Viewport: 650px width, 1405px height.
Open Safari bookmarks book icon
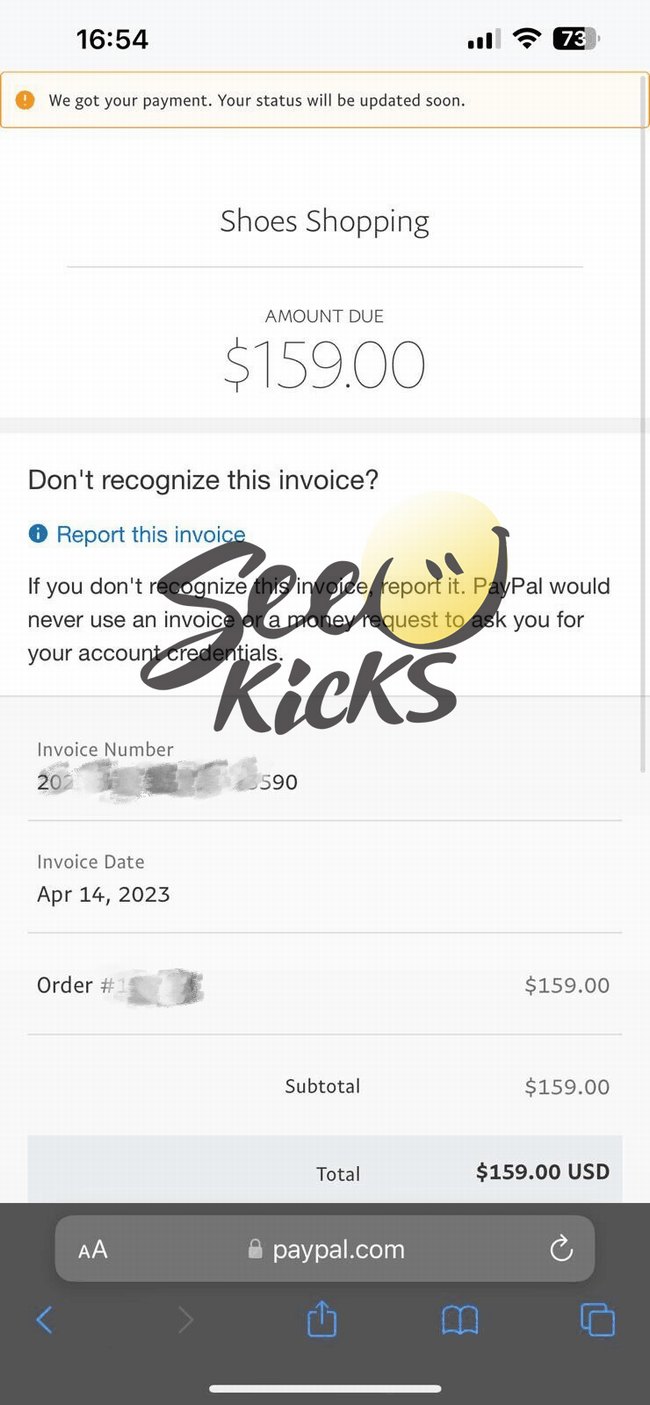click(460, 1320)
